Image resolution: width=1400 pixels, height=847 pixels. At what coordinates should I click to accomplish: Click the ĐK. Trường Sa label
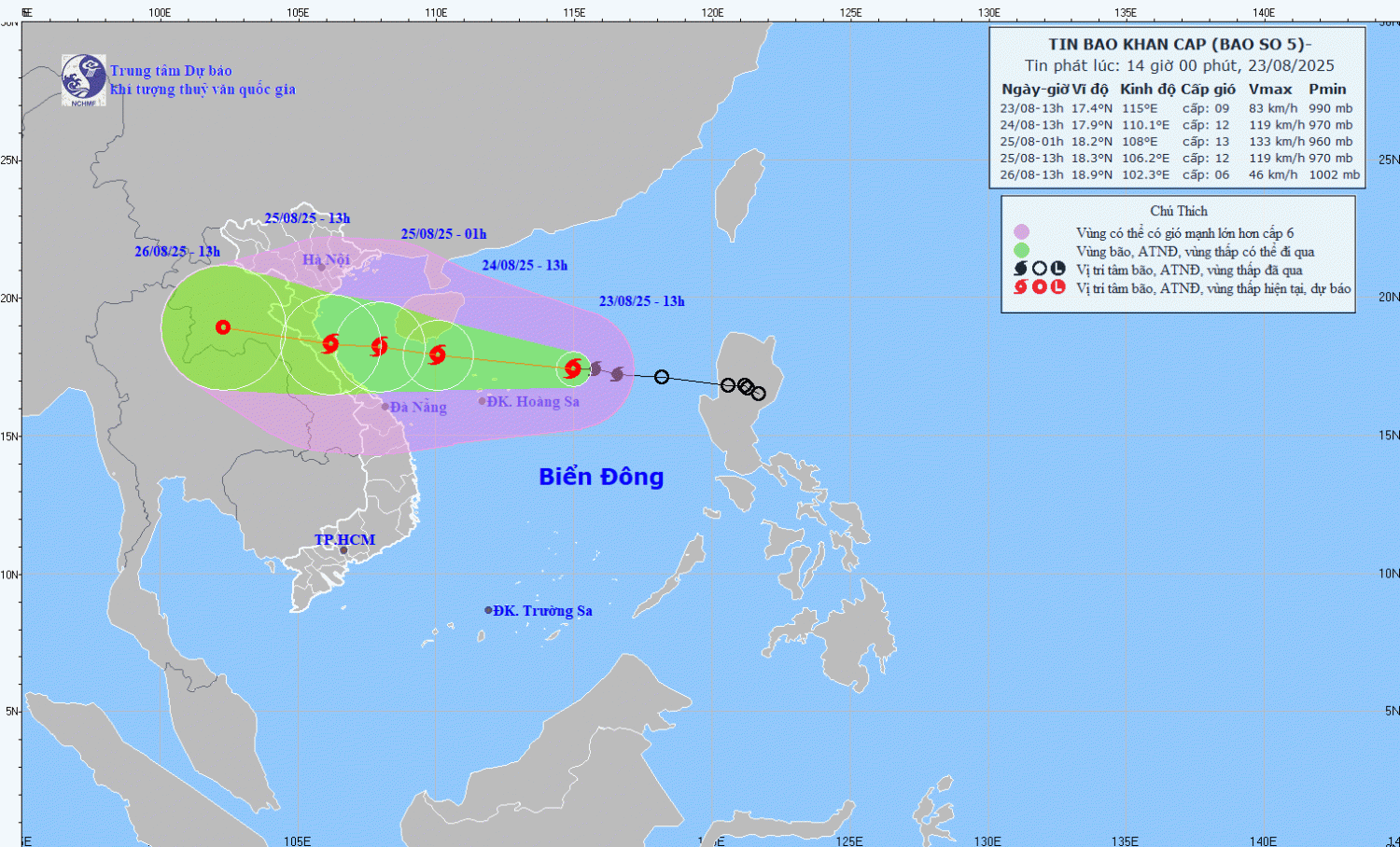(542, 611)
